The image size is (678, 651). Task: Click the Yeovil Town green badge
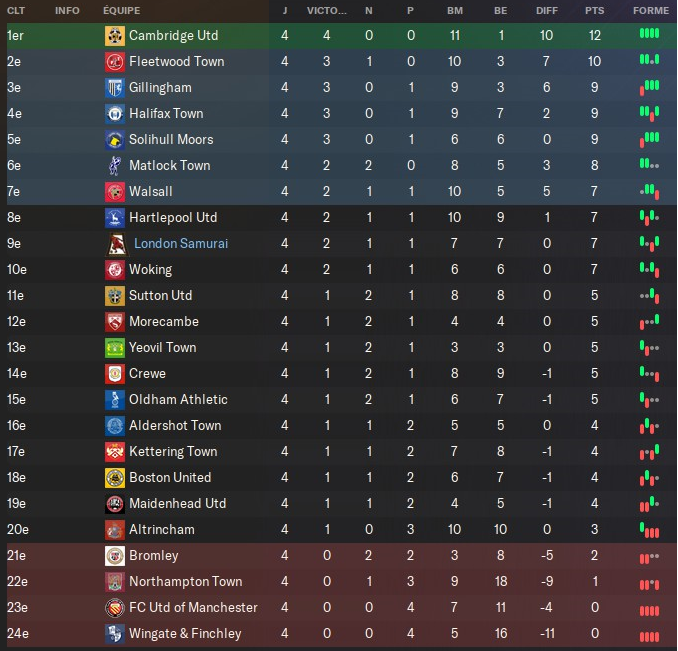[x=115, y=348]
